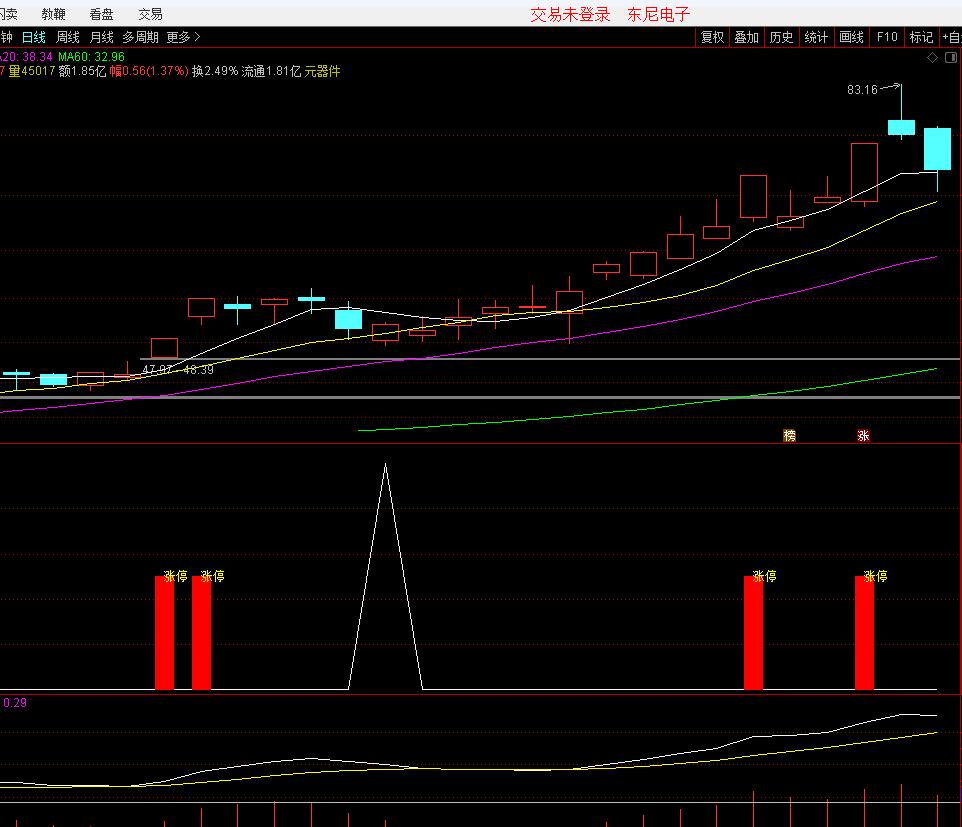The image size is (962, 827).
Task: Switch to 周线 weekly chart period
Action: 68,37
